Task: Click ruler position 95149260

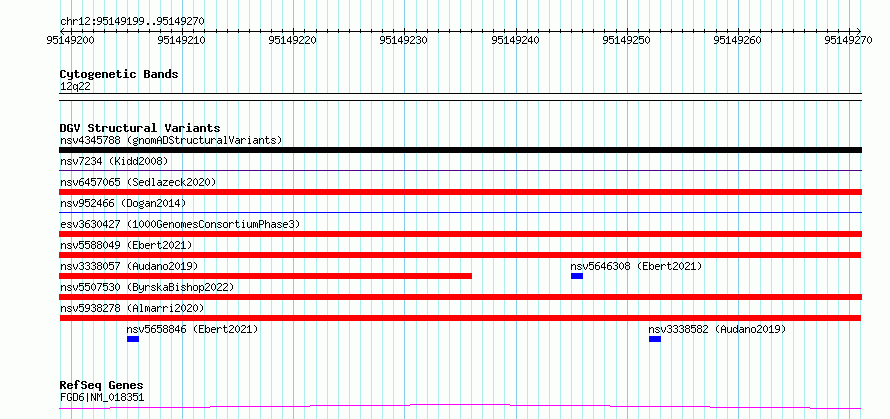Action: (737, 40)
